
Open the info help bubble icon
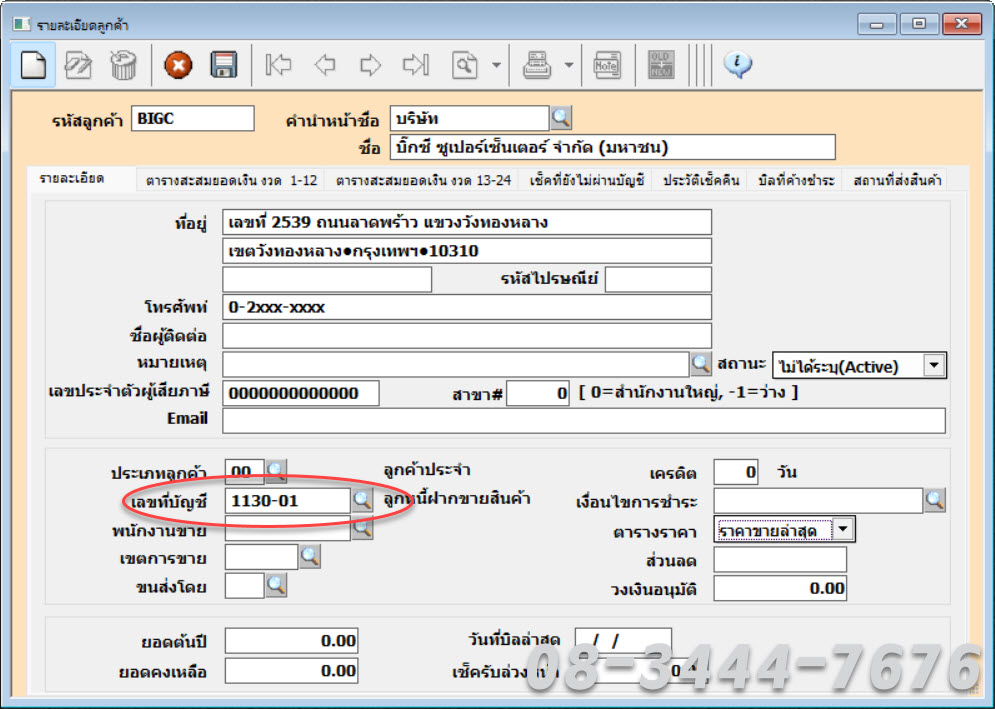tap(737, 64)
